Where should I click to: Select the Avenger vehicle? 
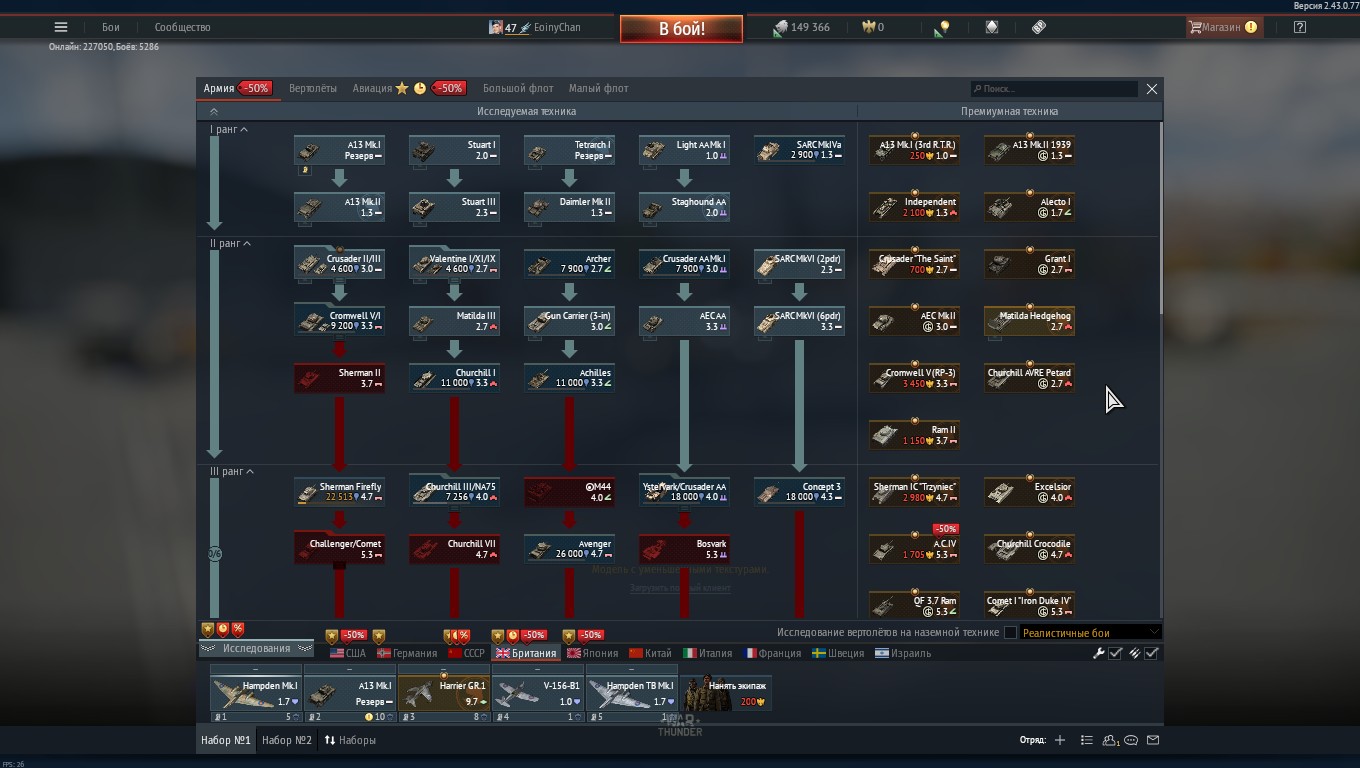(x=569, y=548)
